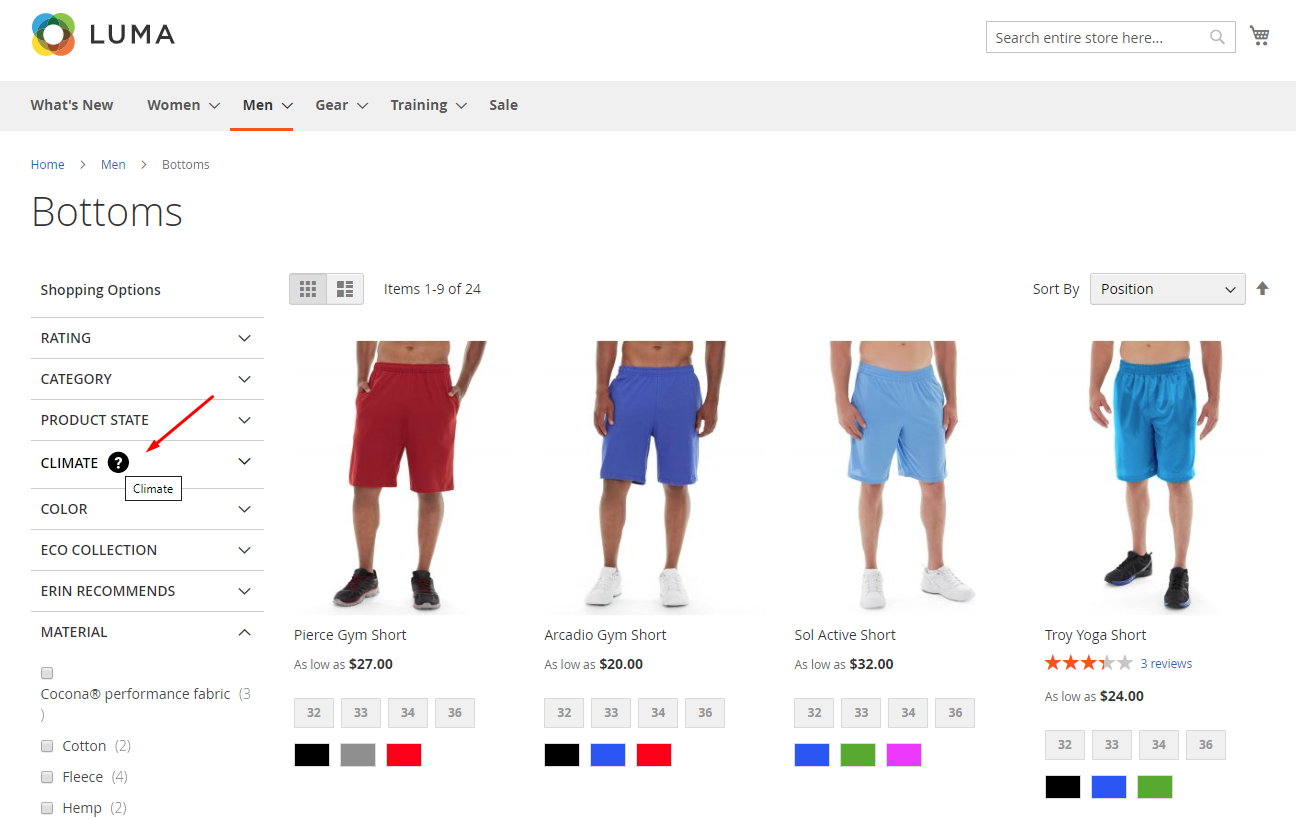Switch to grid view mode
Viewport: 1296px width, 819px height.
(308, 289)
